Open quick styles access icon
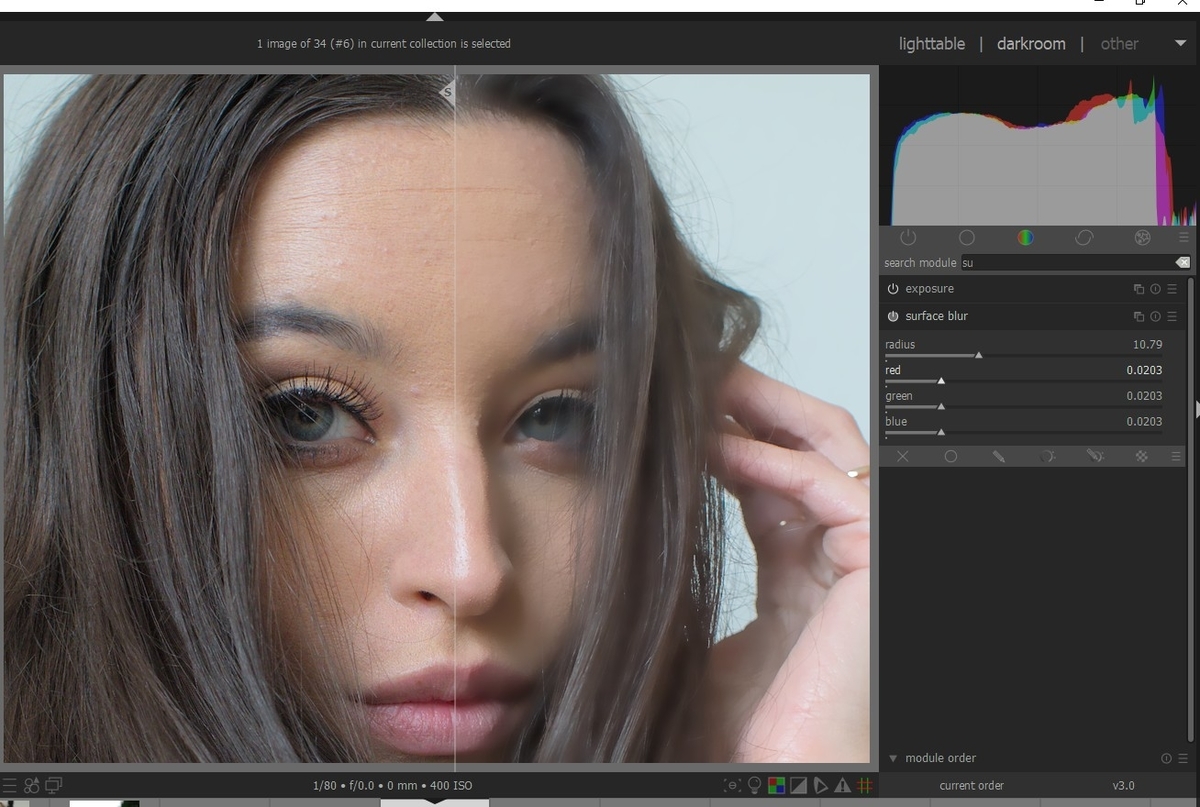This screenshot has height=807, width=1200. click(31, 786)
